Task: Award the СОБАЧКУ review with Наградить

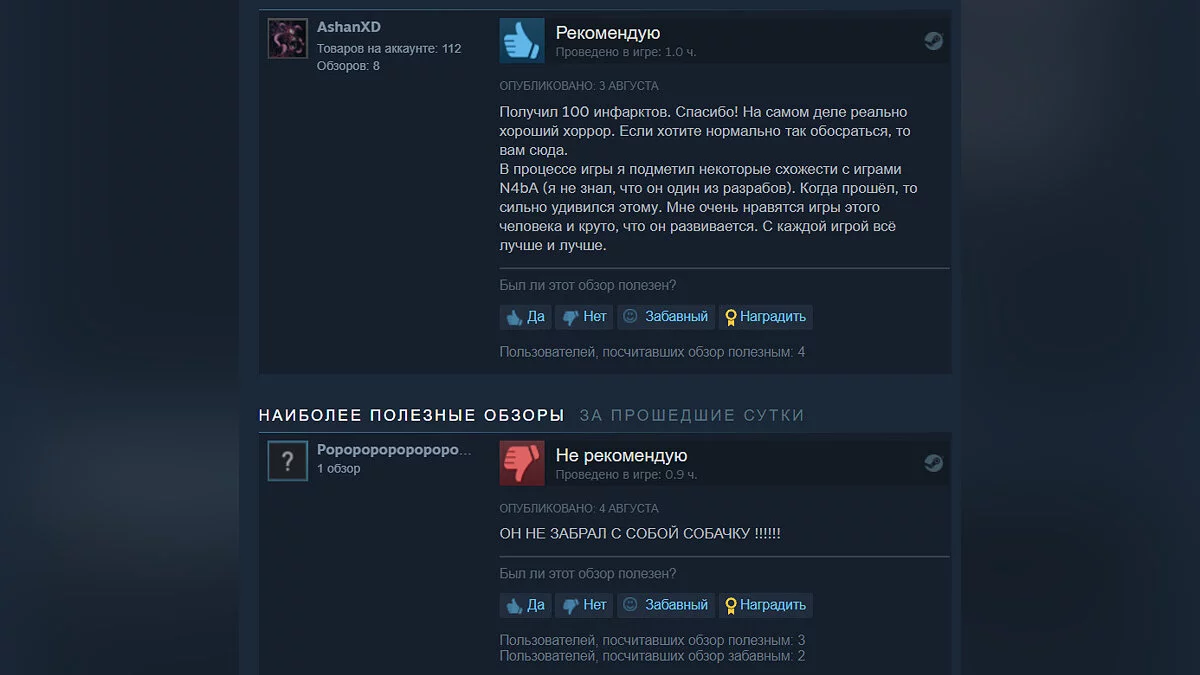Action: tap(765, 605)
